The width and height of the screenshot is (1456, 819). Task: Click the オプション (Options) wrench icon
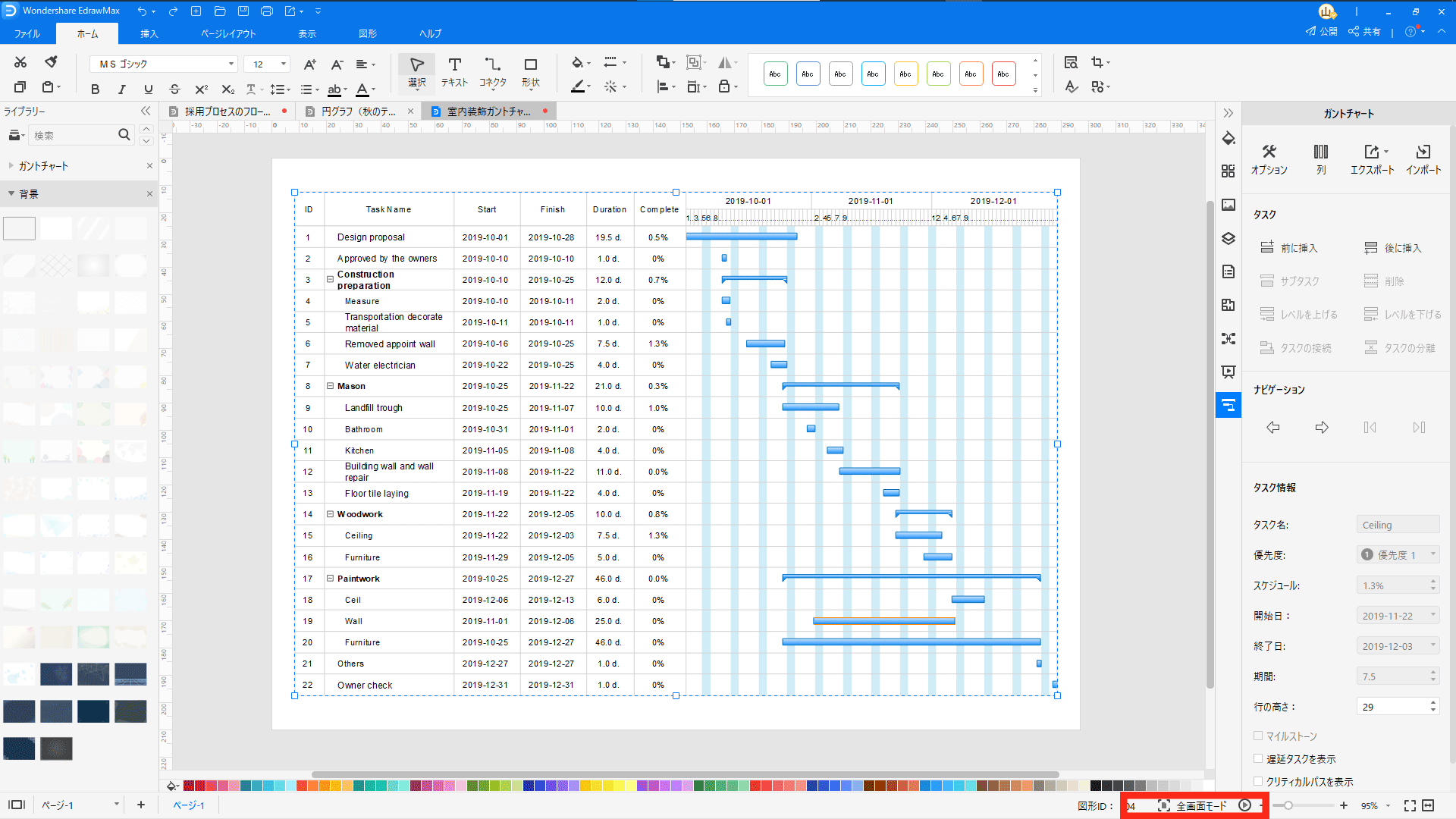[x=1269, y=152]
